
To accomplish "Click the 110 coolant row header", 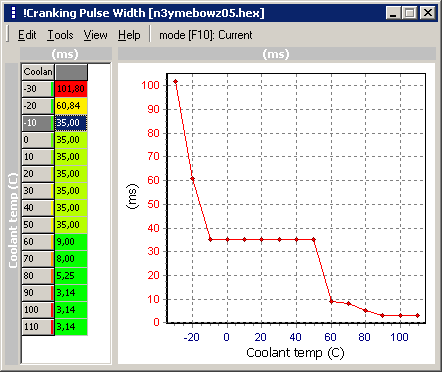I will pyautogui.click(x=38, y=327).
